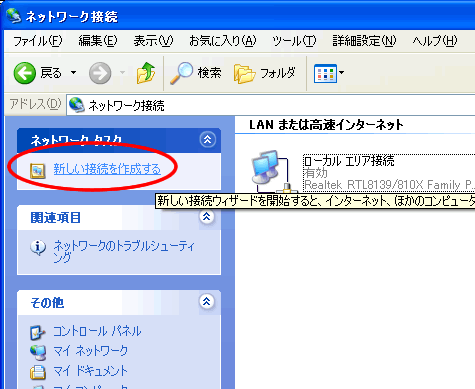The image size is (475, 389).
Task: Open ネットワークのトラブルシューティング link
Action: tap(124, 251)
